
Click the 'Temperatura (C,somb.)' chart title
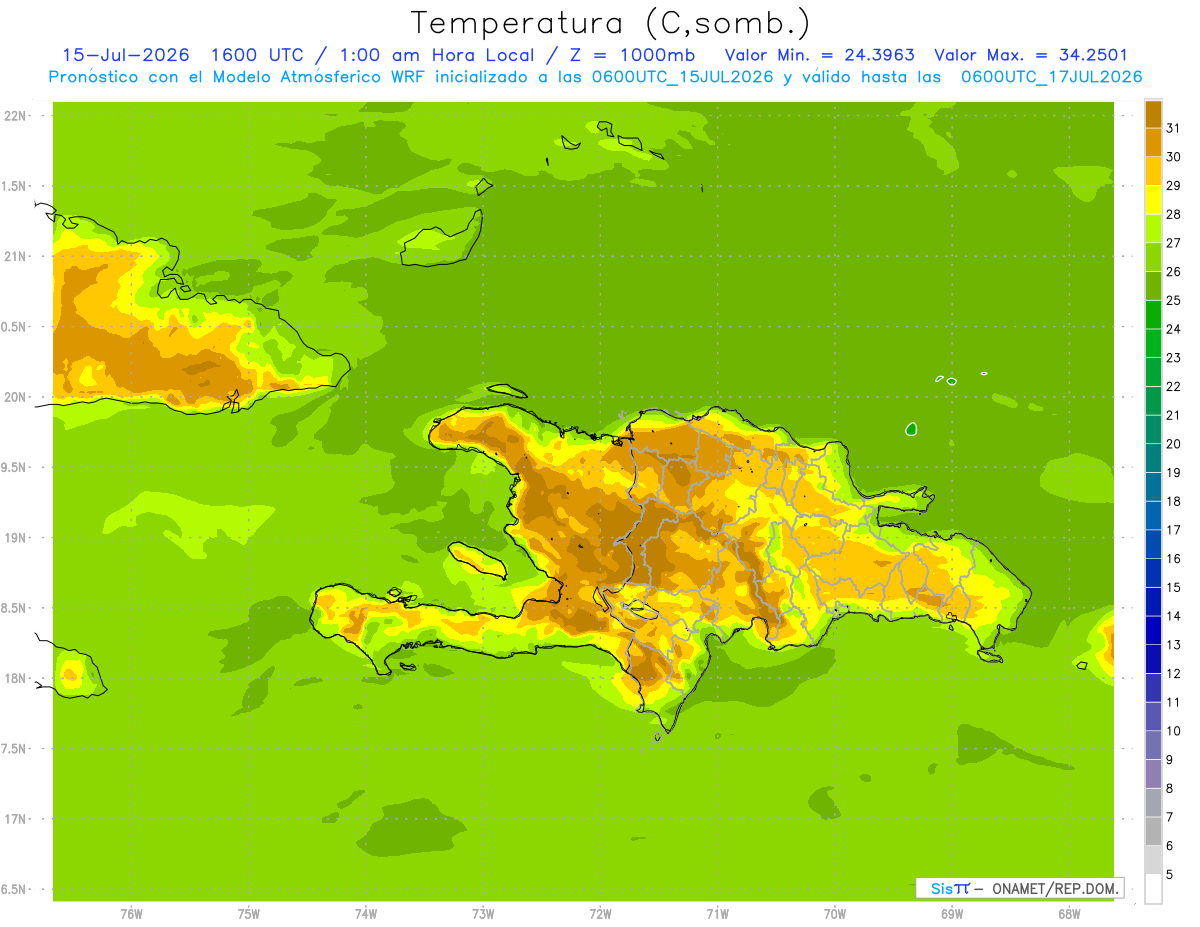610,23
